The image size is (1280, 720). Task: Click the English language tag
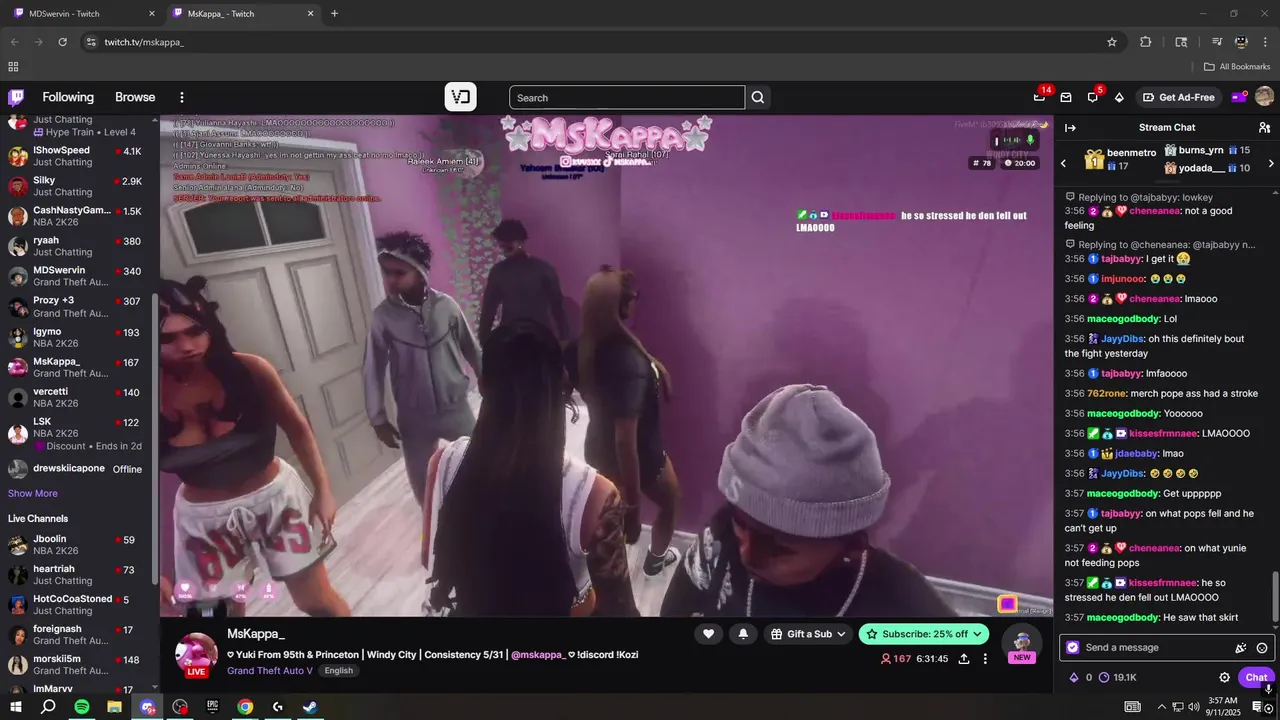pyautogui.click(x=338, y=670)
